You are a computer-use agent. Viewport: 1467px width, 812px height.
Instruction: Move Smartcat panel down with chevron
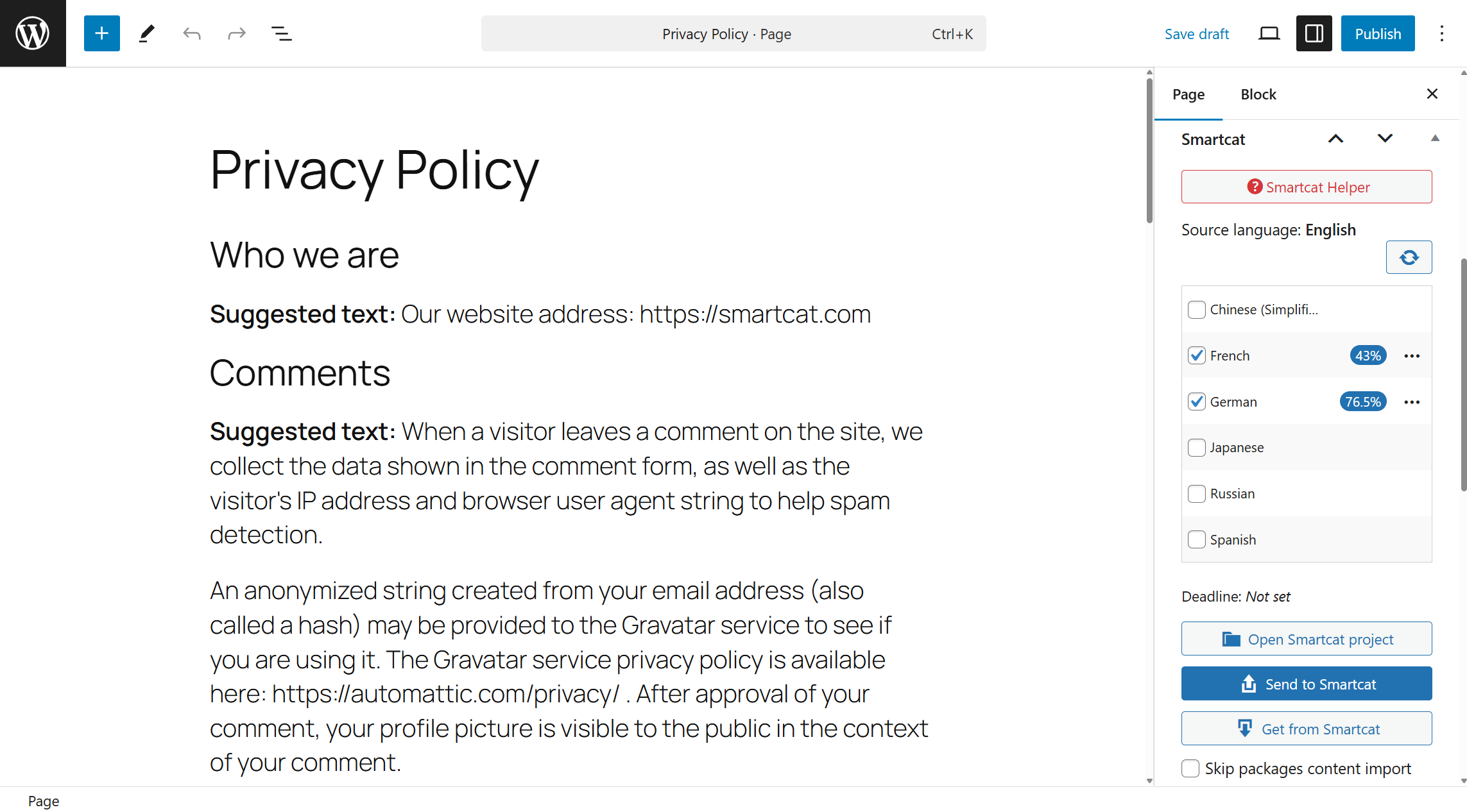point(1385,139)
